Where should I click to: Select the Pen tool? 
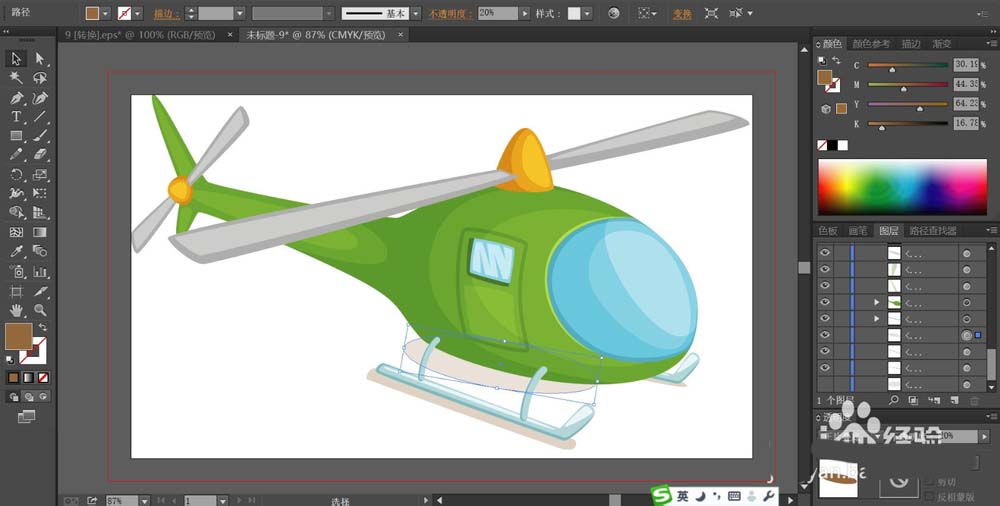point(16,98)
